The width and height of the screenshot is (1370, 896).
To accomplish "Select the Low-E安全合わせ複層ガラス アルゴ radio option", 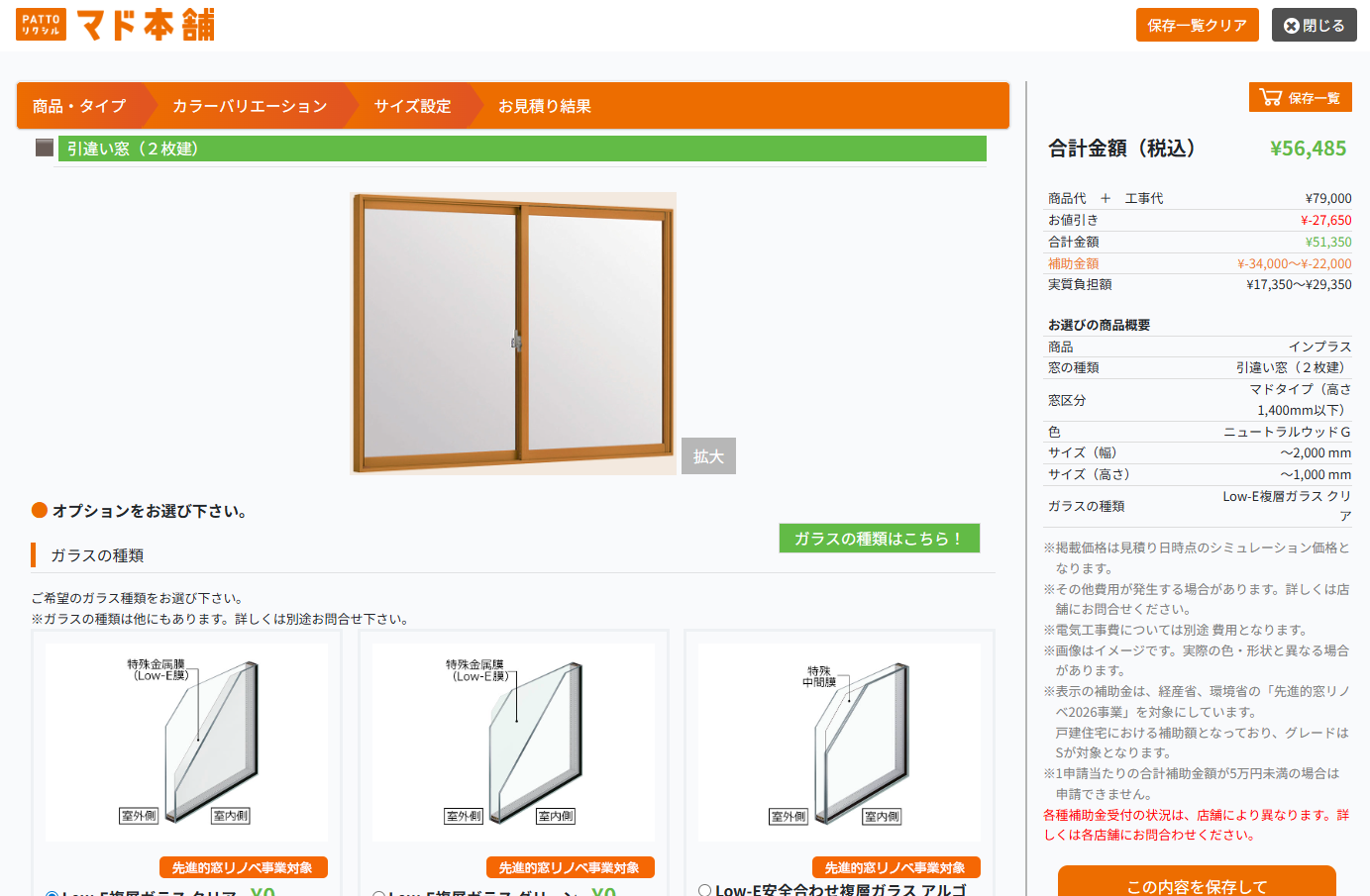I will [705, 890].
